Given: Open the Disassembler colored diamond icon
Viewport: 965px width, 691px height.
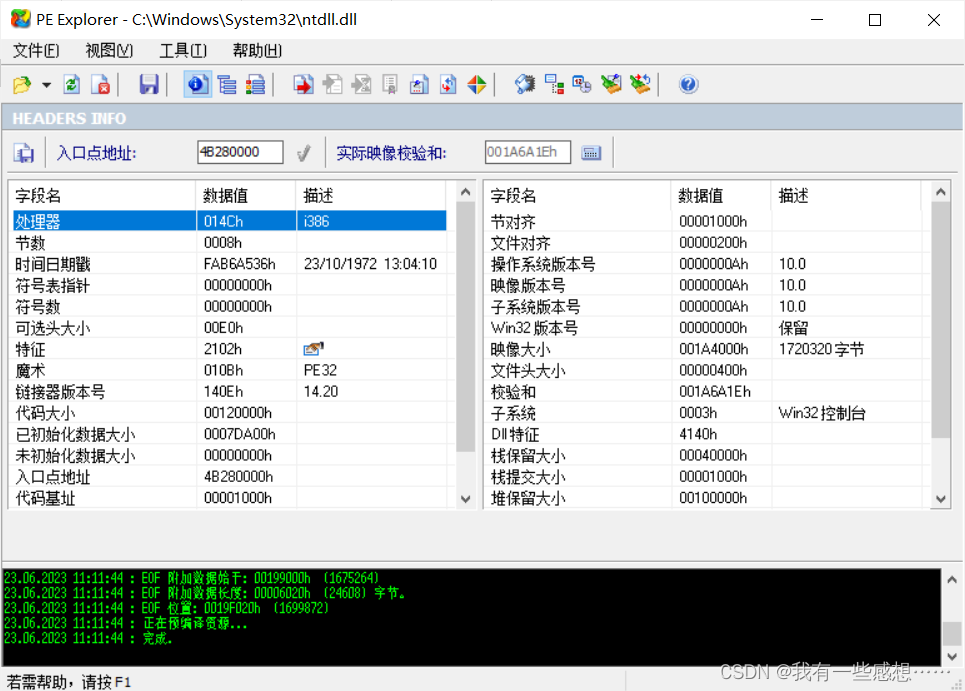Looking at the screenshot, I should [477, 84].
